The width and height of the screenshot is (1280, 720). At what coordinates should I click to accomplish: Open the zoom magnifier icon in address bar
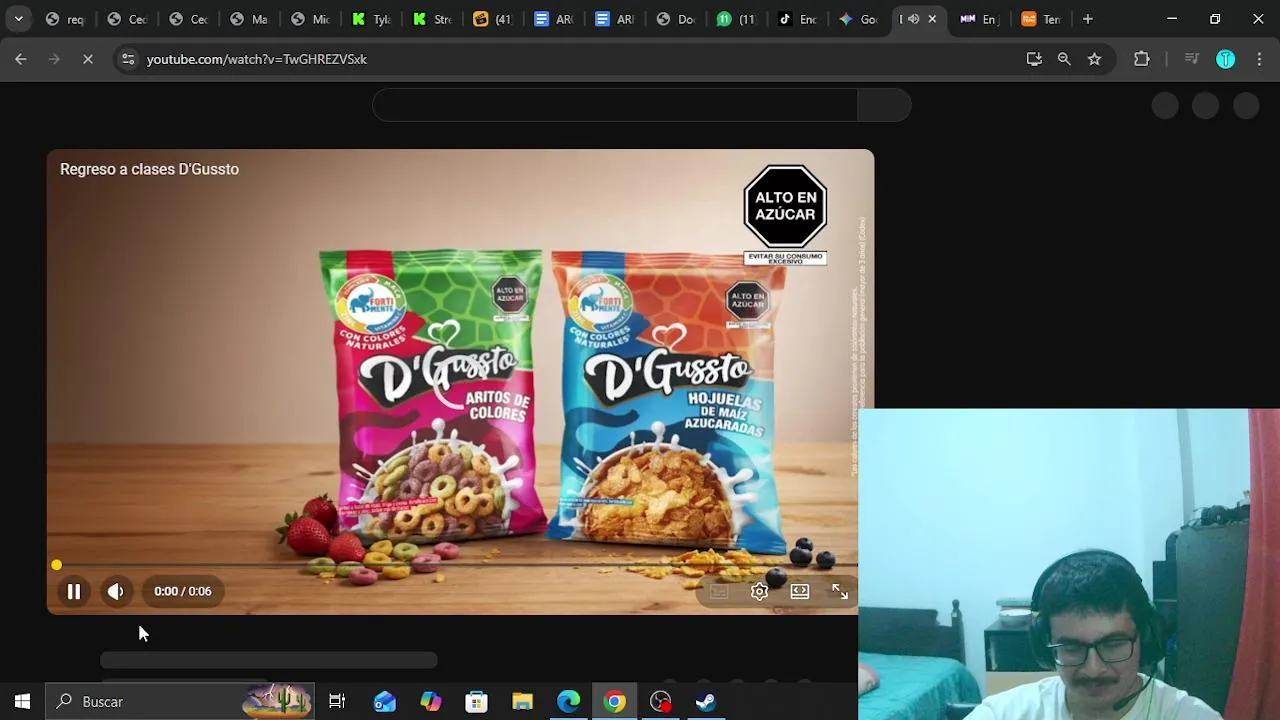point(1064,59)
